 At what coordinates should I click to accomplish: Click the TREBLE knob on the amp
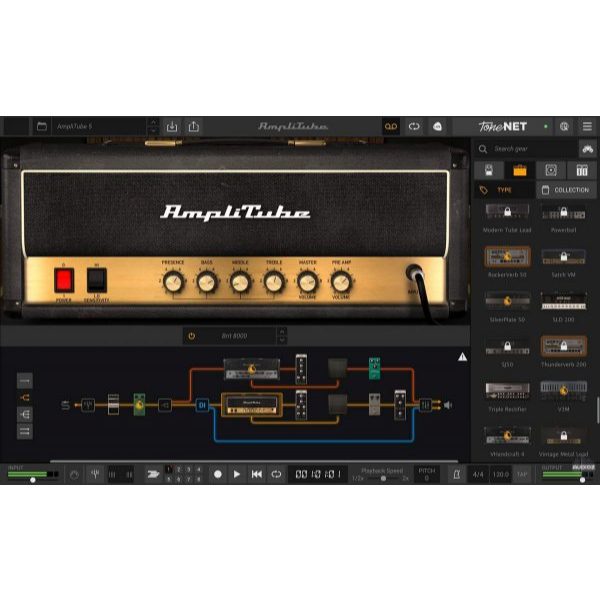tap(274, 282)
